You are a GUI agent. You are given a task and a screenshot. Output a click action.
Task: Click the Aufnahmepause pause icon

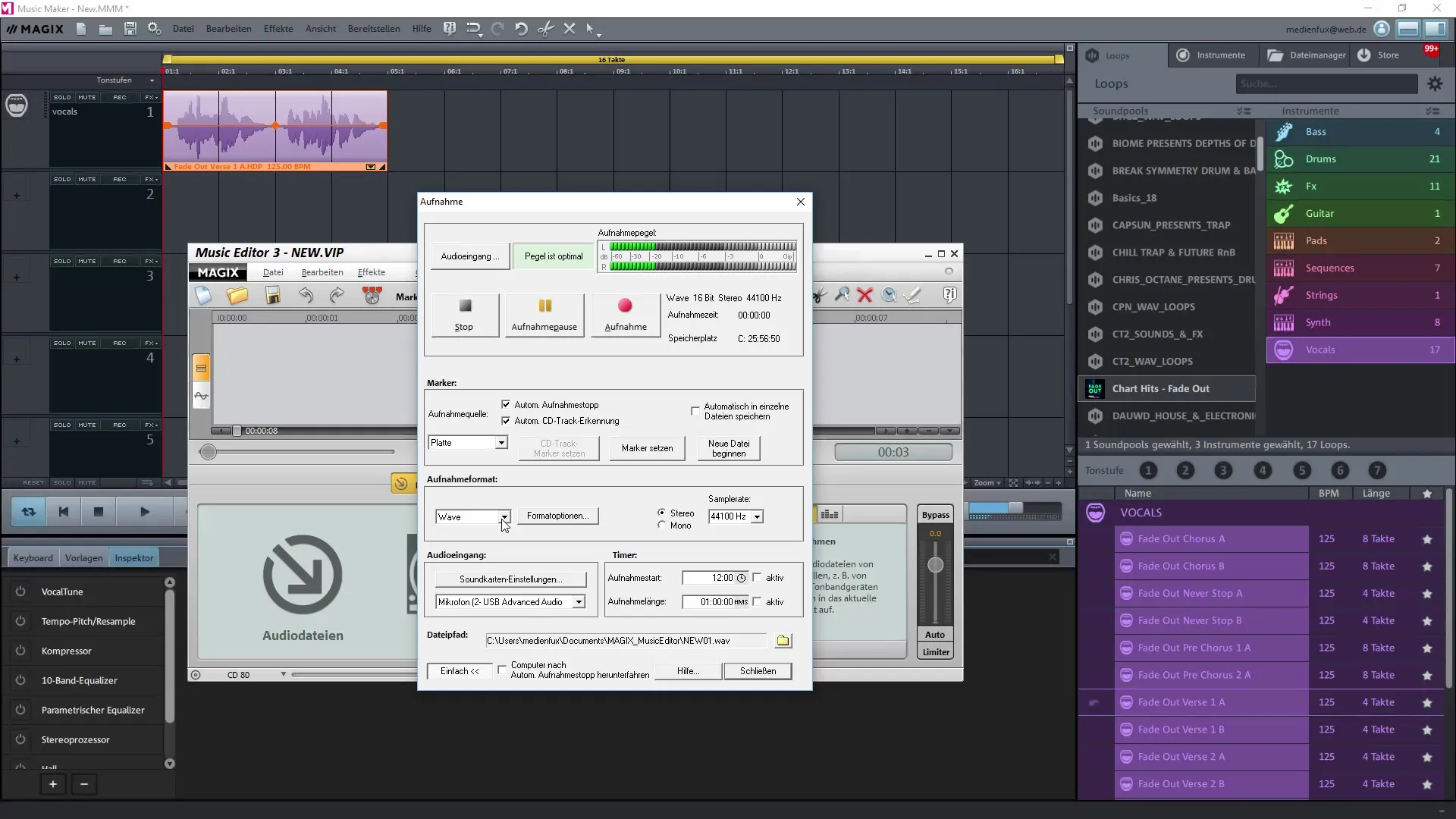click(544, 306)
